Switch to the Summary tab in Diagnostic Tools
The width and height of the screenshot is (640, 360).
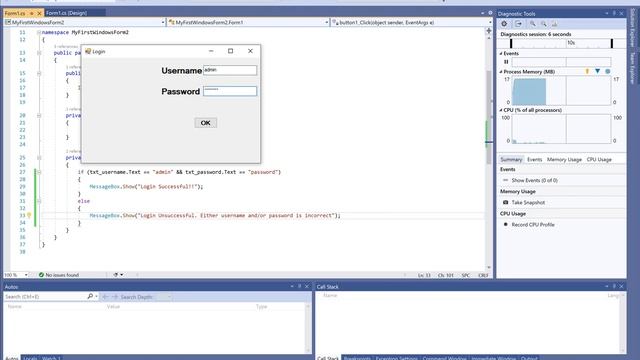(x=511, y=160)
